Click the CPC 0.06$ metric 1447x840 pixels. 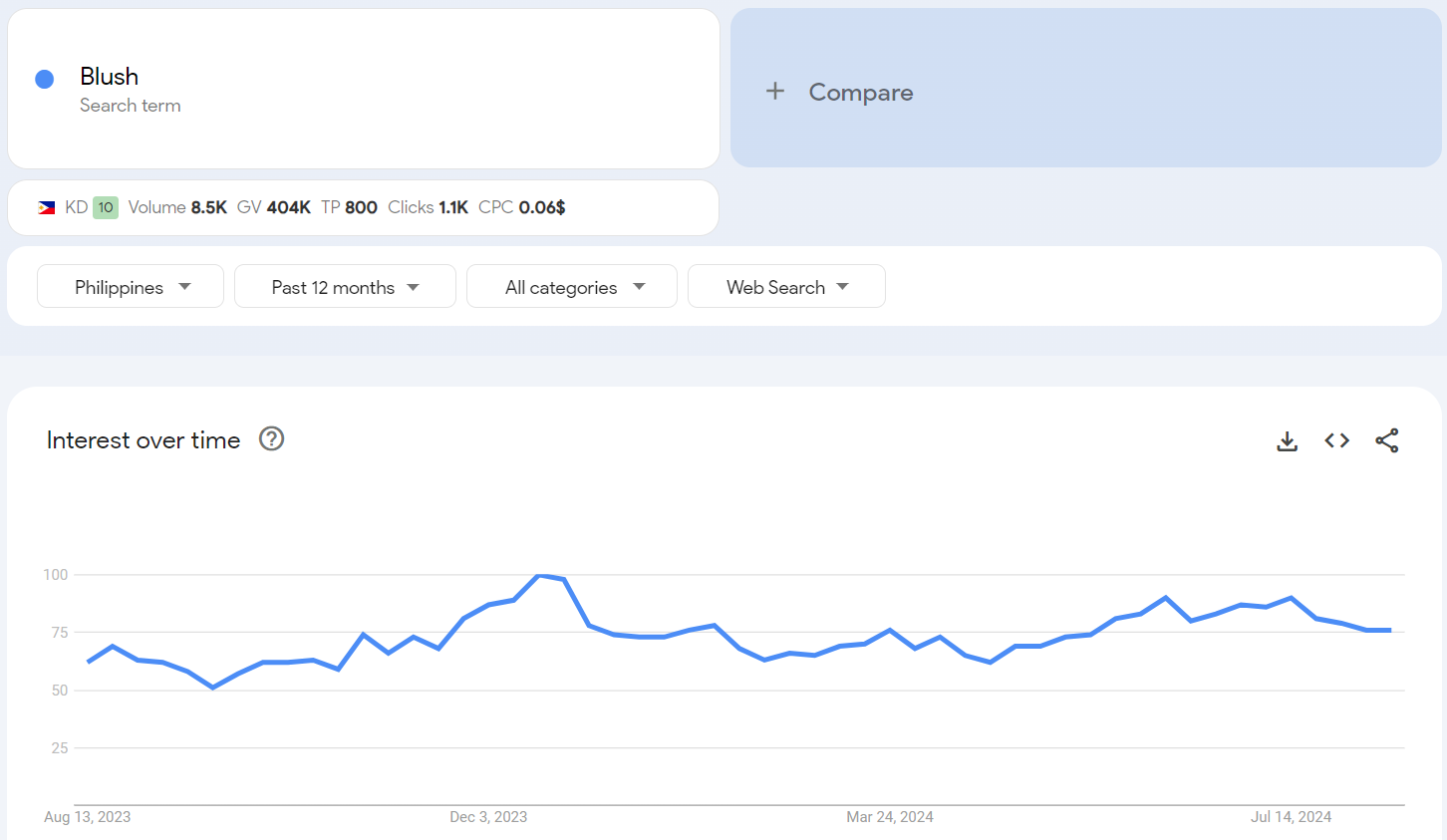[x=521, y=207]
